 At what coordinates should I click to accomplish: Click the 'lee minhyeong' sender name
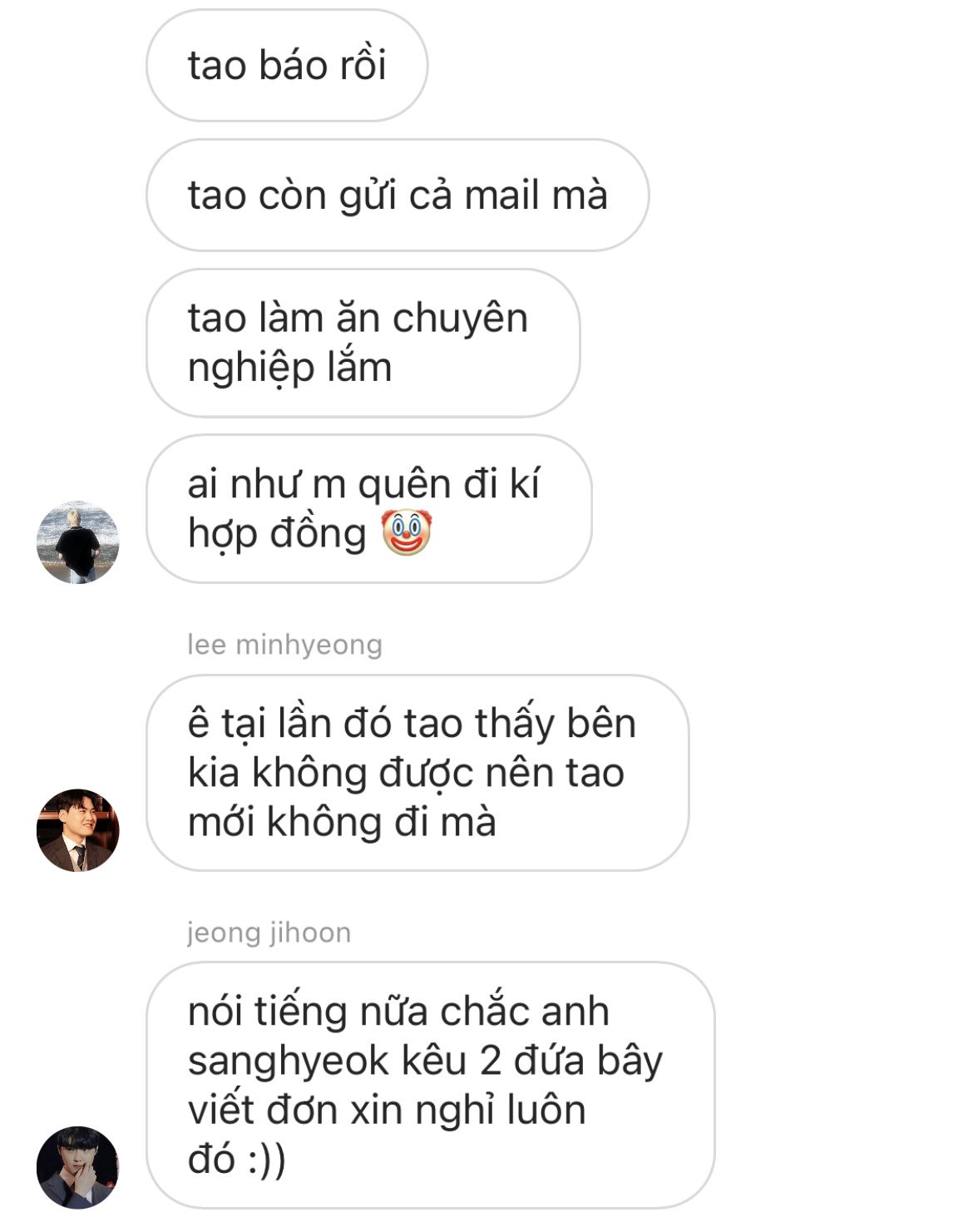[284, 645]
